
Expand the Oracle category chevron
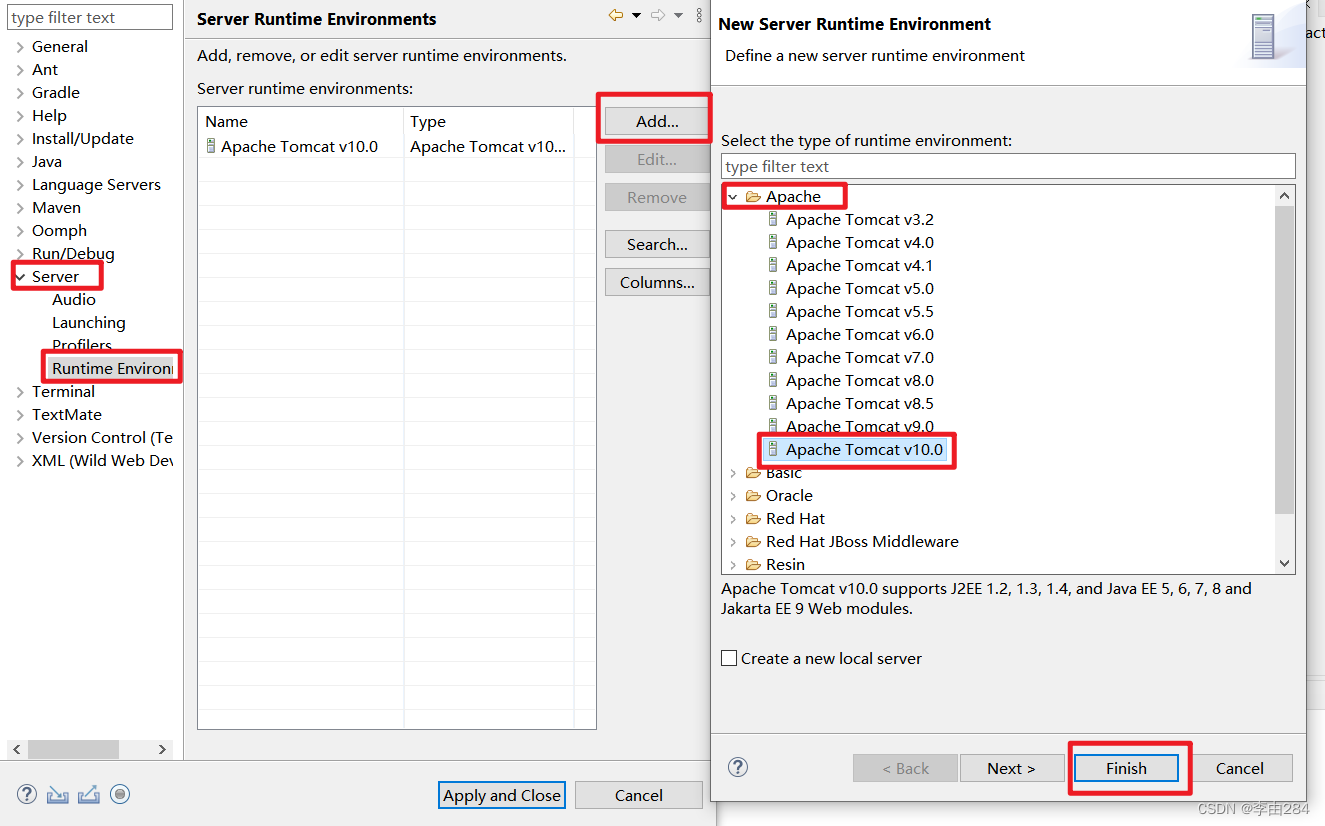733,496
